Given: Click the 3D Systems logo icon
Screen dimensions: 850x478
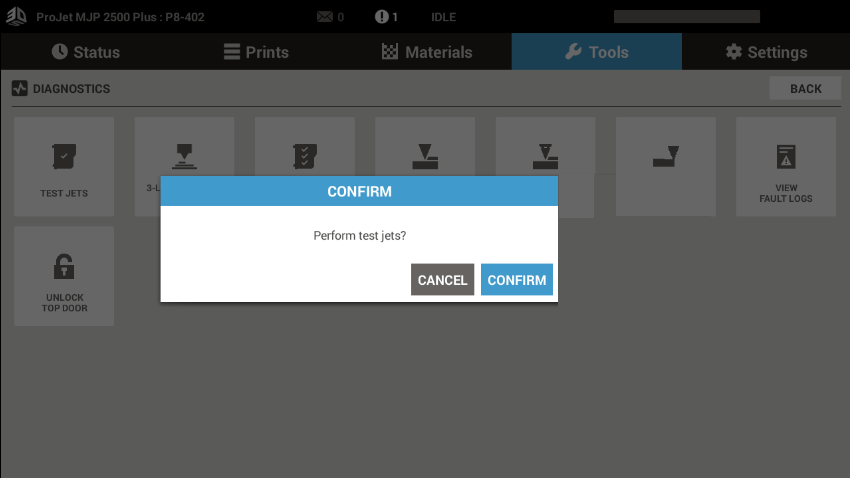Looking at the screenshot, I should tap(16, 16).
